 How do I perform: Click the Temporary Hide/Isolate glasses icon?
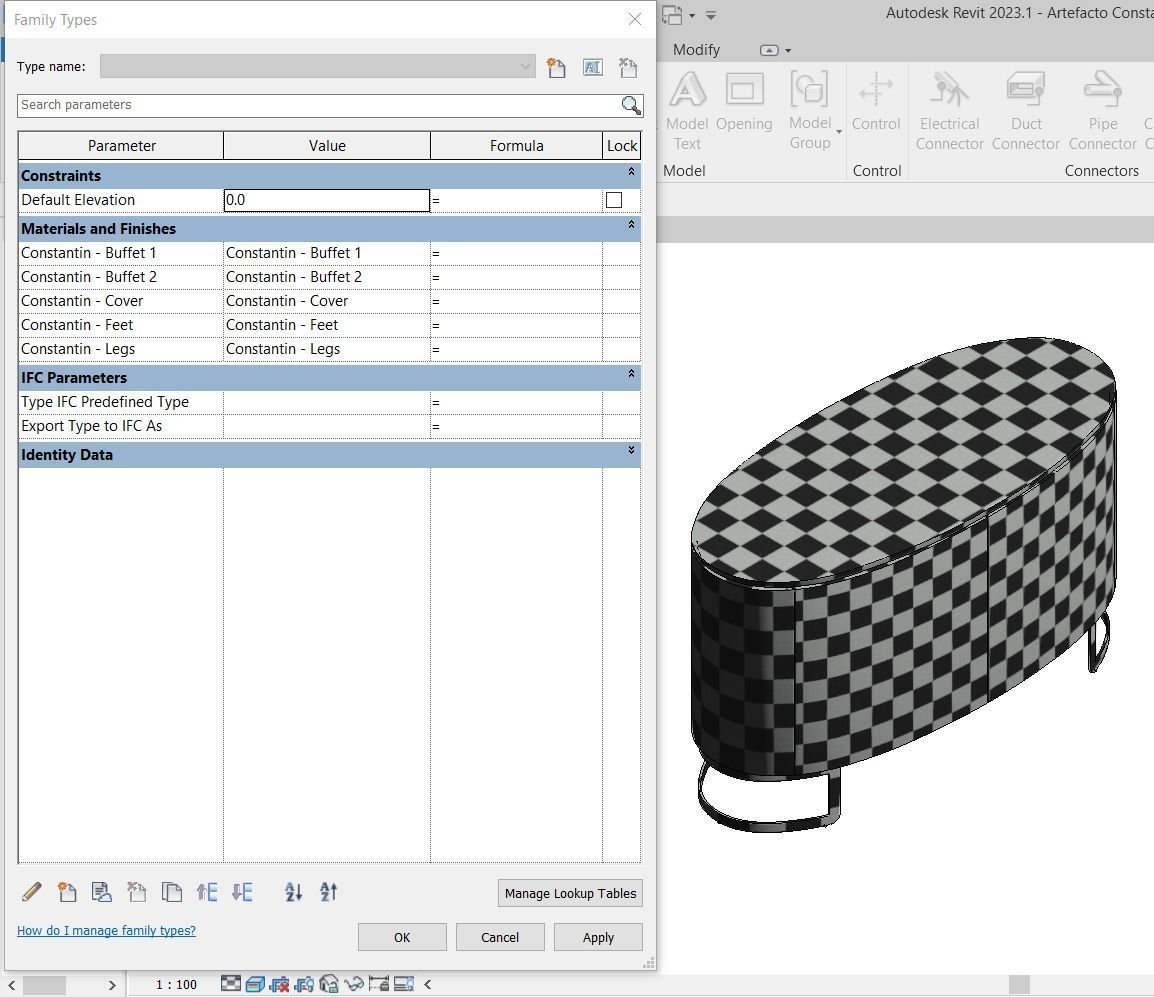354,984
